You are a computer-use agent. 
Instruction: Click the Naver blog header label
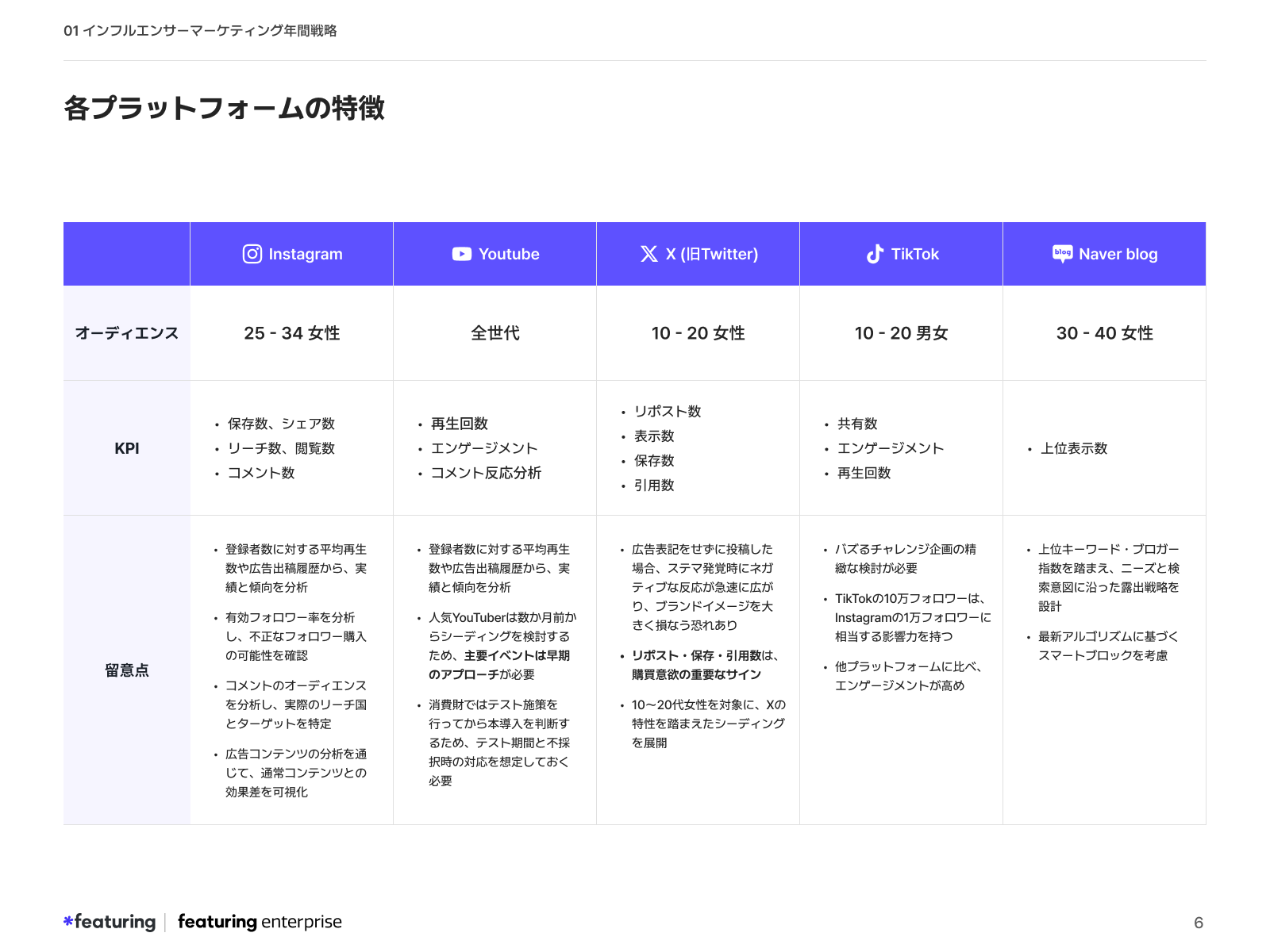(1118, 254)
